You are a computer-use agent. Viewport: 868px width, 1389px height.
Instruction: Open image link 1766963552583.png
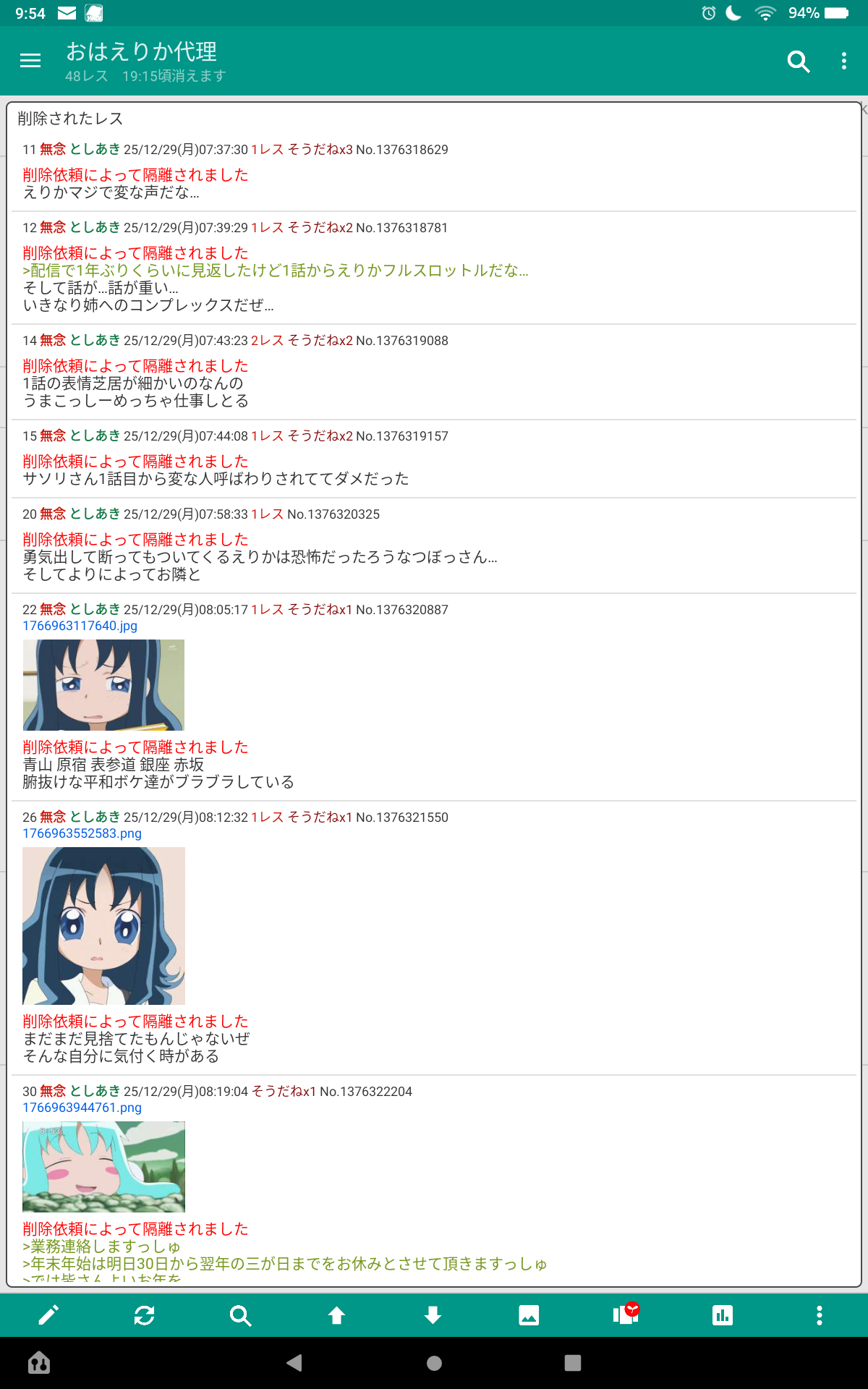pyautogui.click(x=82, y=833)
